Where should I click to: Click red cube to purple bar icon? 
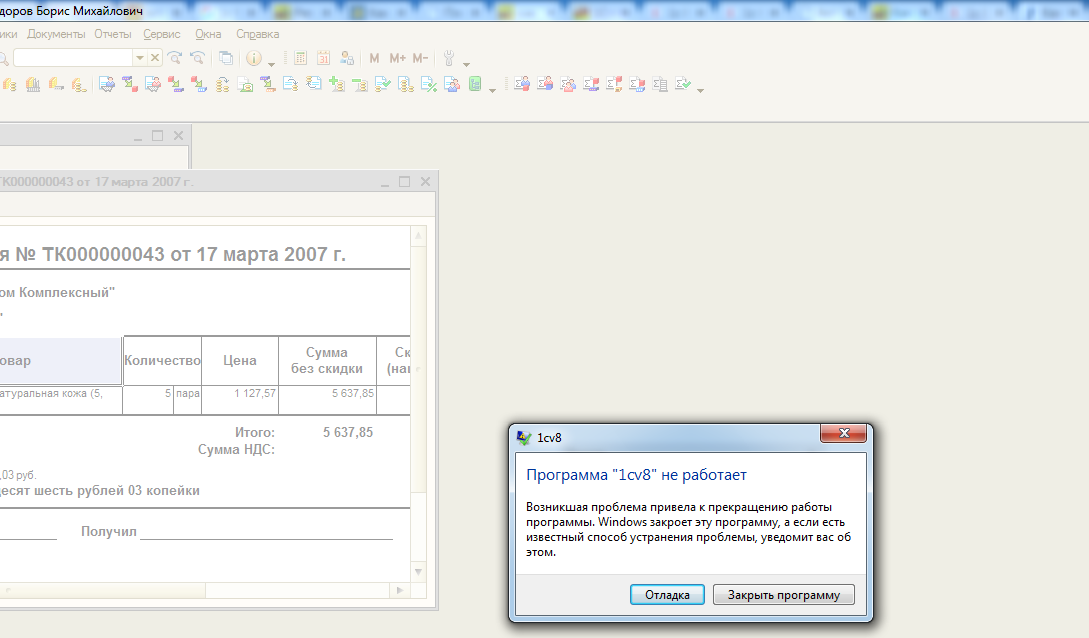tap(176, 85)
